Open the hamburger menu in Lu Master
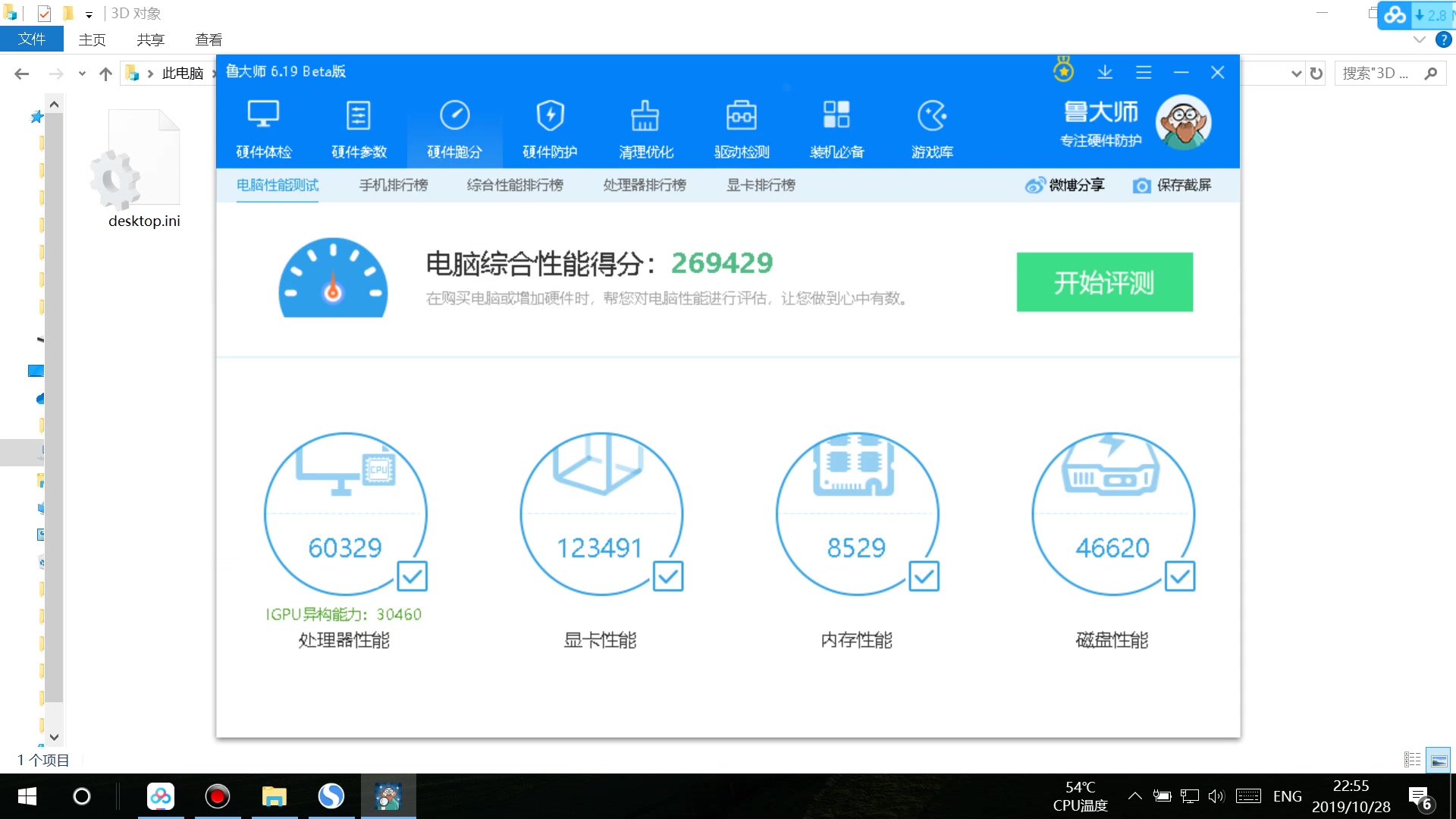This screenshot has height=819, width=1456. point(1144,72)
